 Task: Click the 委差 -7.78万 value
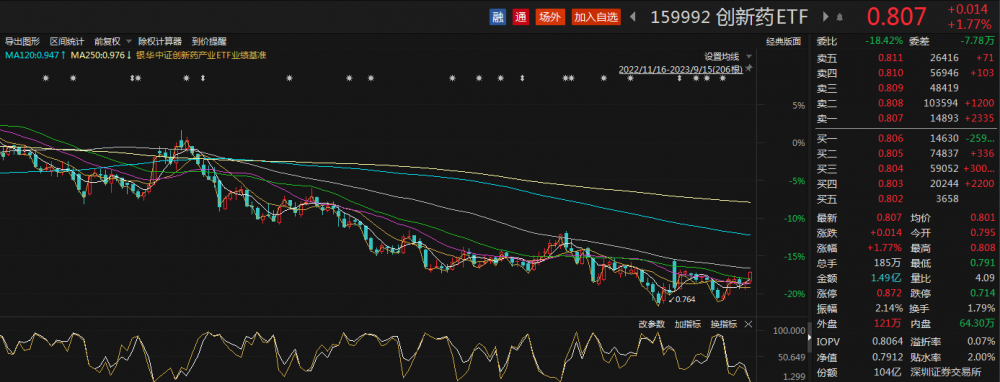tap(978, 41)
